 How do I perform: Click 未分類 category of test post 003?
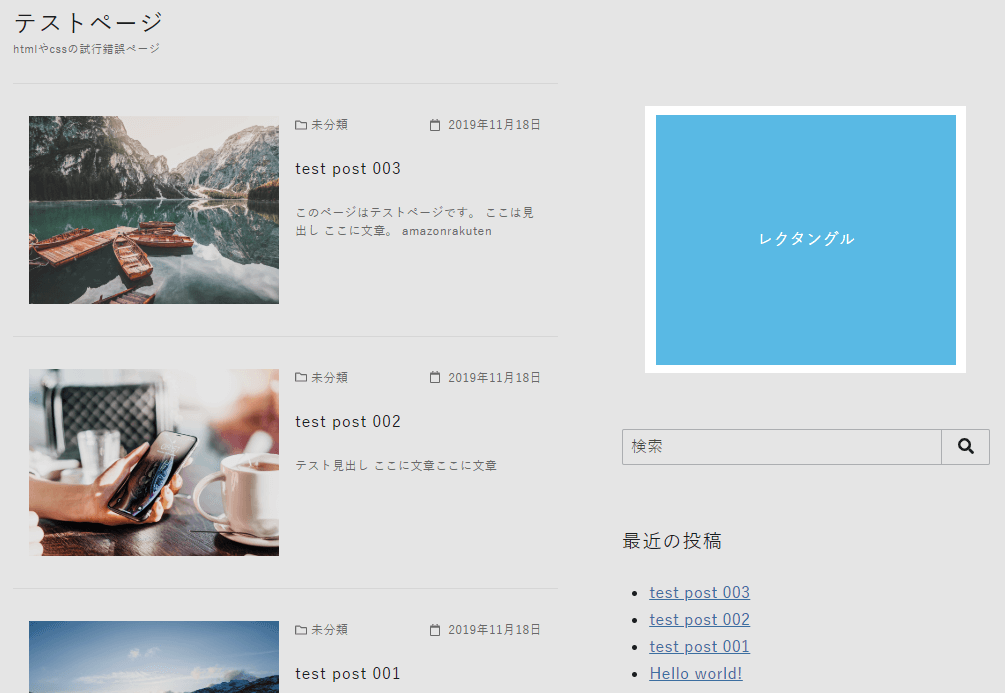[329, 125]
